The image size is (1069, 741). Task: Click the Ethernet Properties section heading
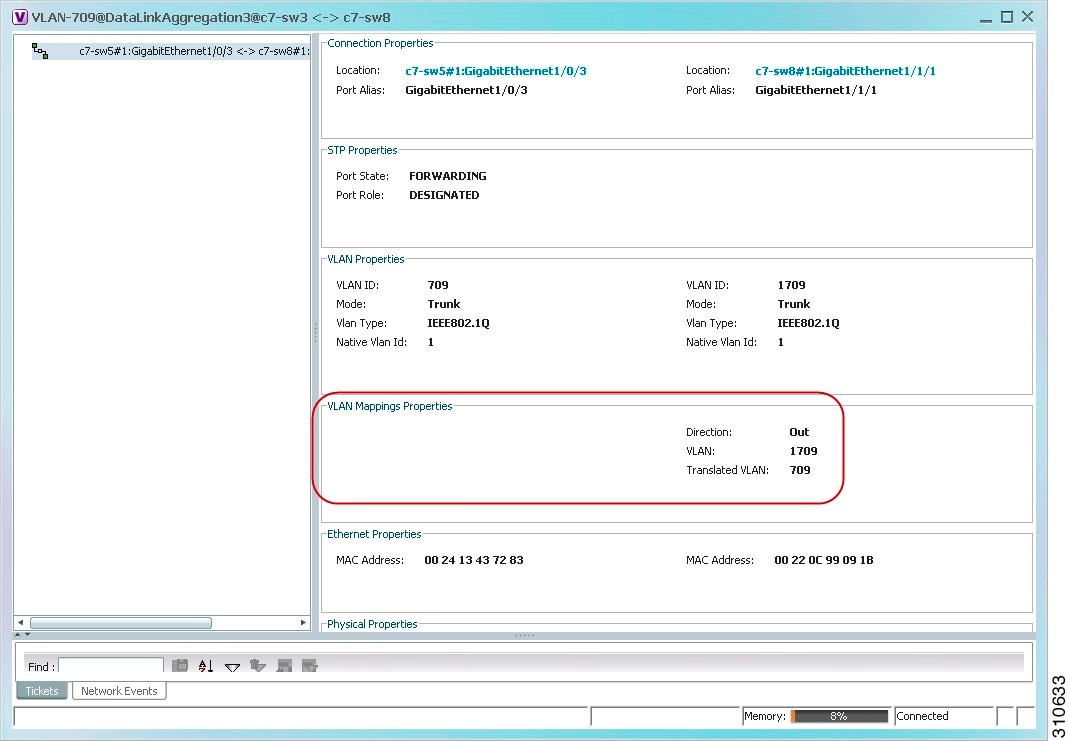point(374,534)
